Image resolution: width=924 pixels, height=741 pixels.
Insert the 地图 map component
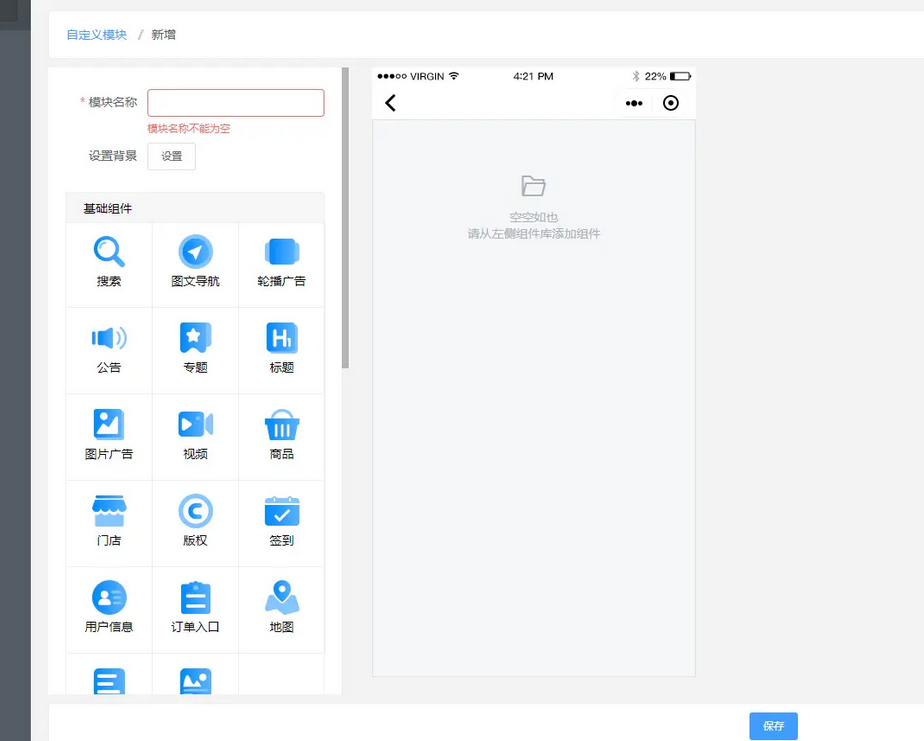(282, 608)
